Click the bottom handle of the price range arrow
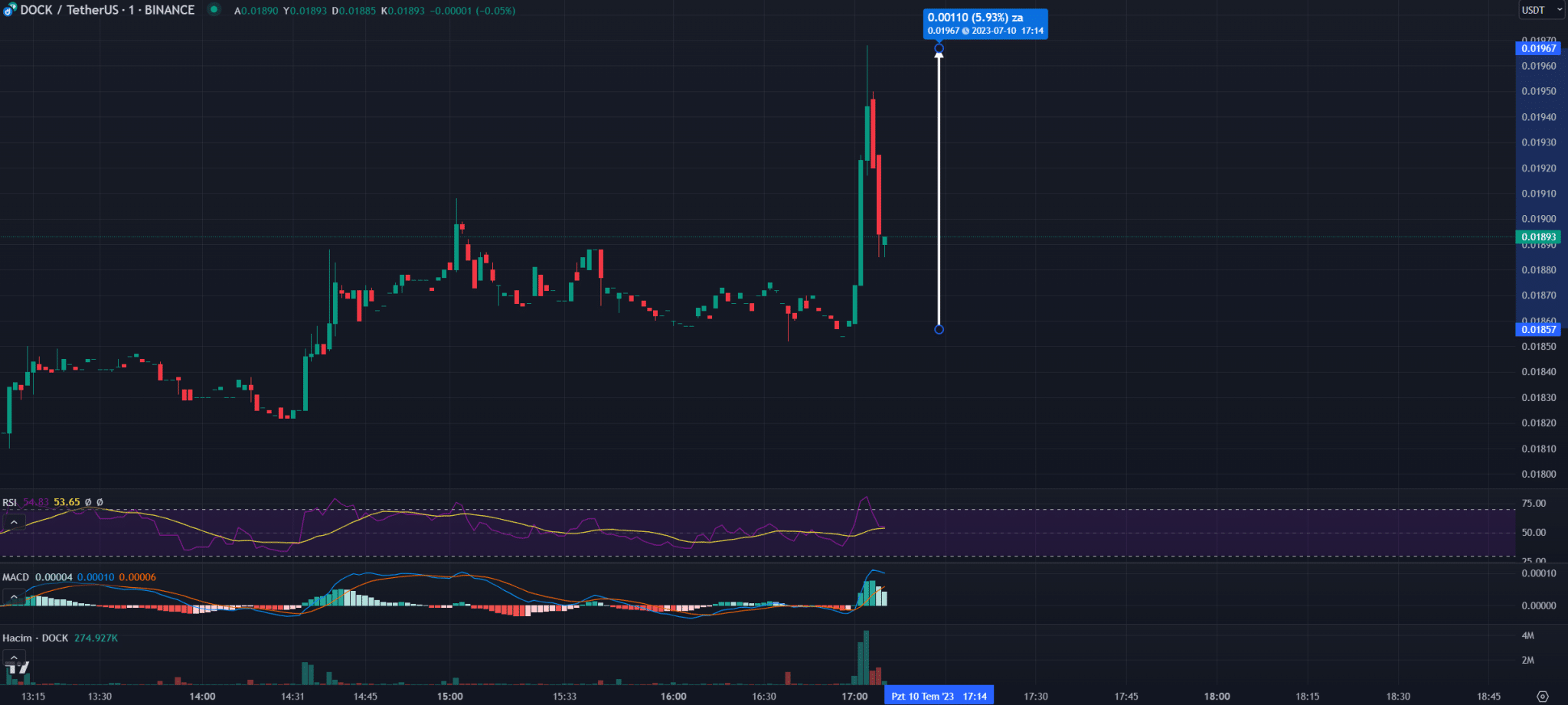Image resolution: width=1568 pixels, height=705 pixels. click(x=939, y=329)
